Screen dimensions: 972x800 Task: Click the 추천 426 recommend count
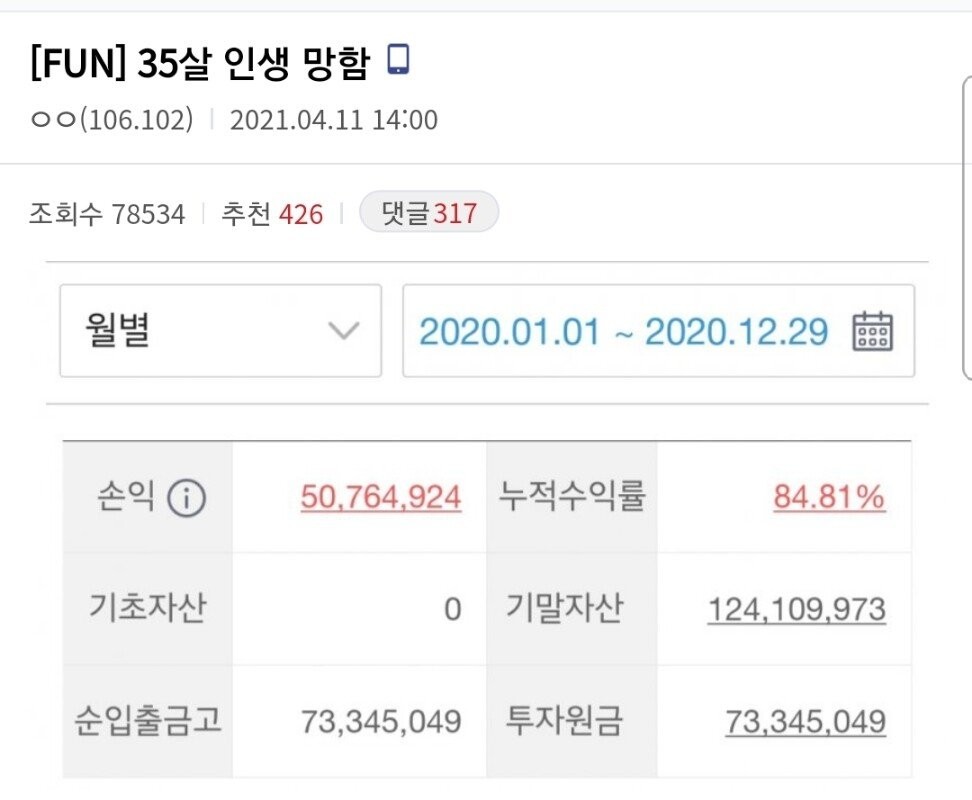point(272,214)
